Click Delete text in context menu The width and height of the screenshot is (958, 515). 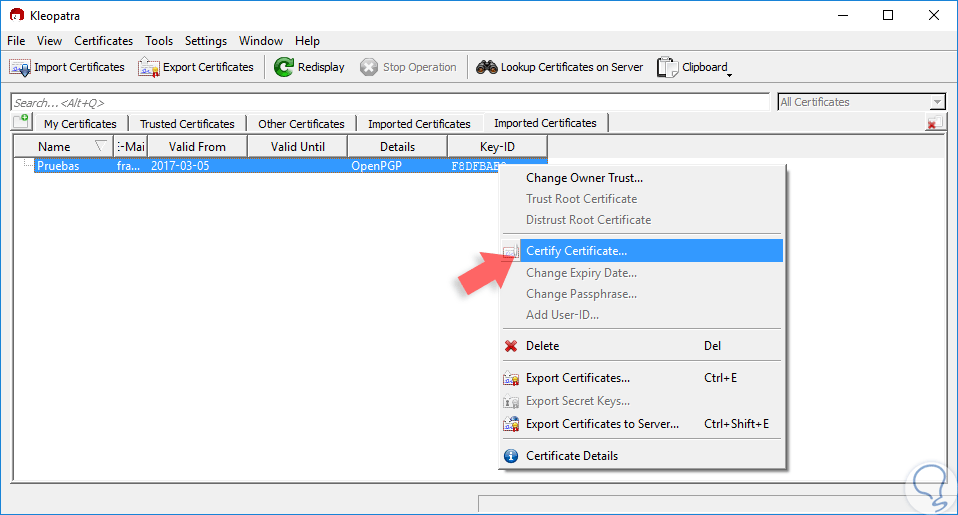(543, 346)
